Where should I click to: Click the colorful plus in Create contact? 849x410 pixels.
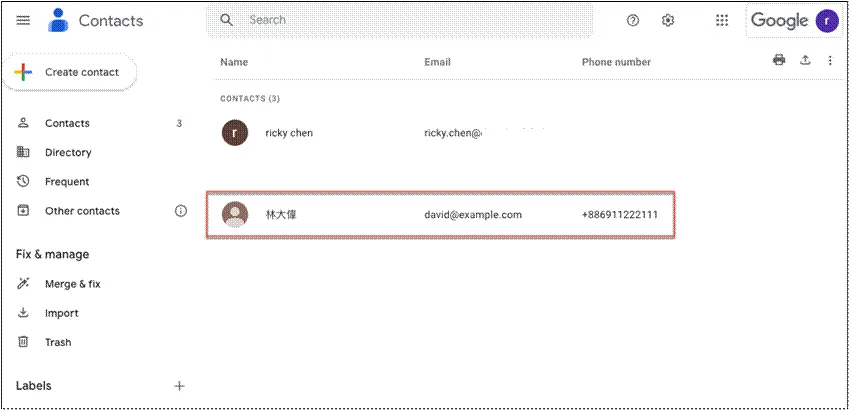23,72
